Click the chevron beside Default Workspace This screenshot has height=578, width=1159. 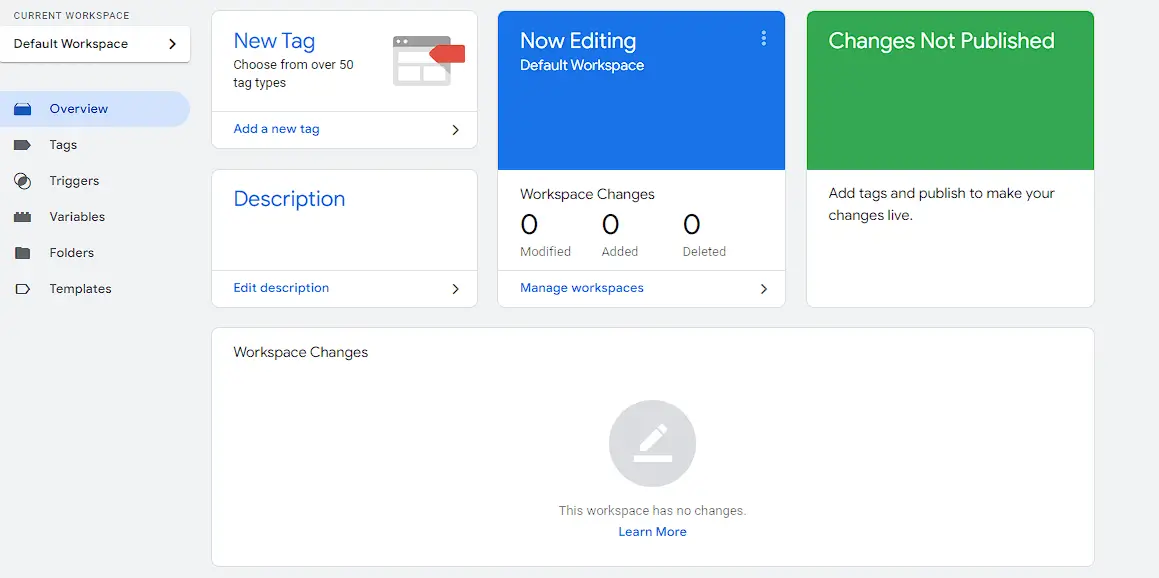[172, 44]
